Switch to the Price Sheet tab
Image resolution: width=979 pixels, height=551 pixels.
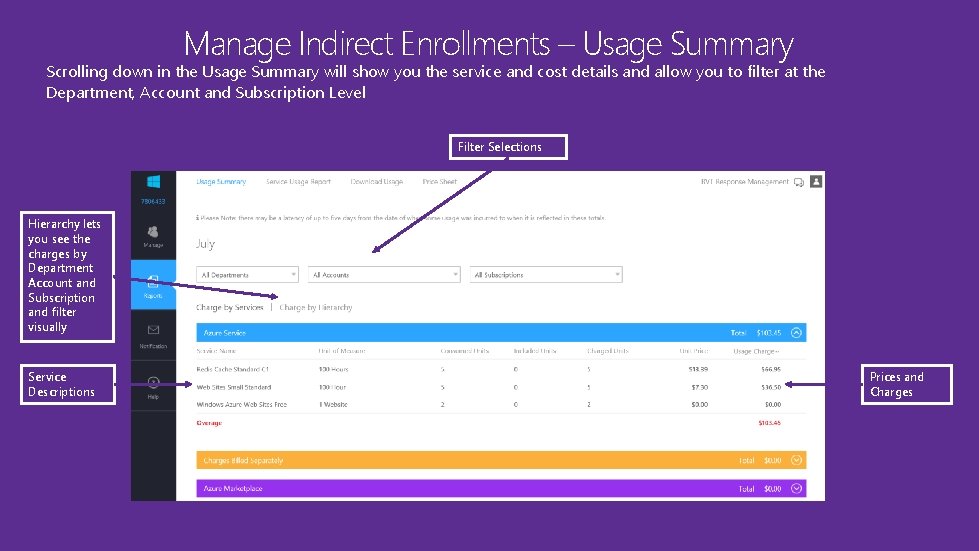pyautogui.click(x=440, y=182)
